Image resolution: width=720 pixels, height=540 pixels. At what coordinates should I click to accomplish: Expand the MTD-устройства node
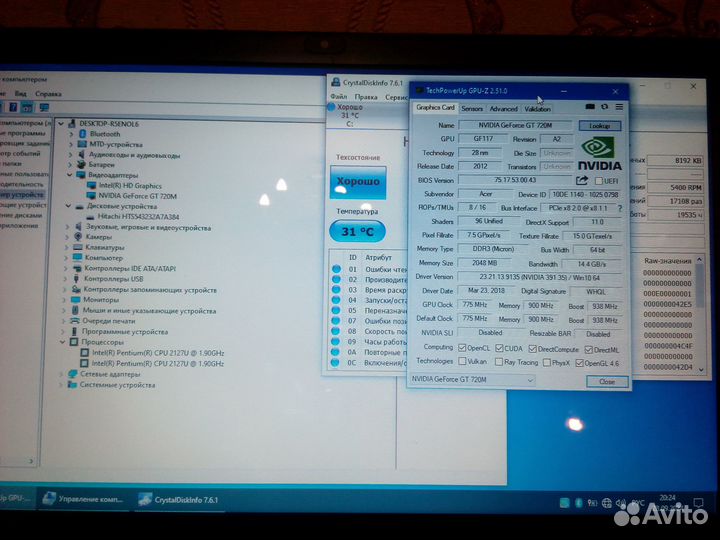point(71,144)
